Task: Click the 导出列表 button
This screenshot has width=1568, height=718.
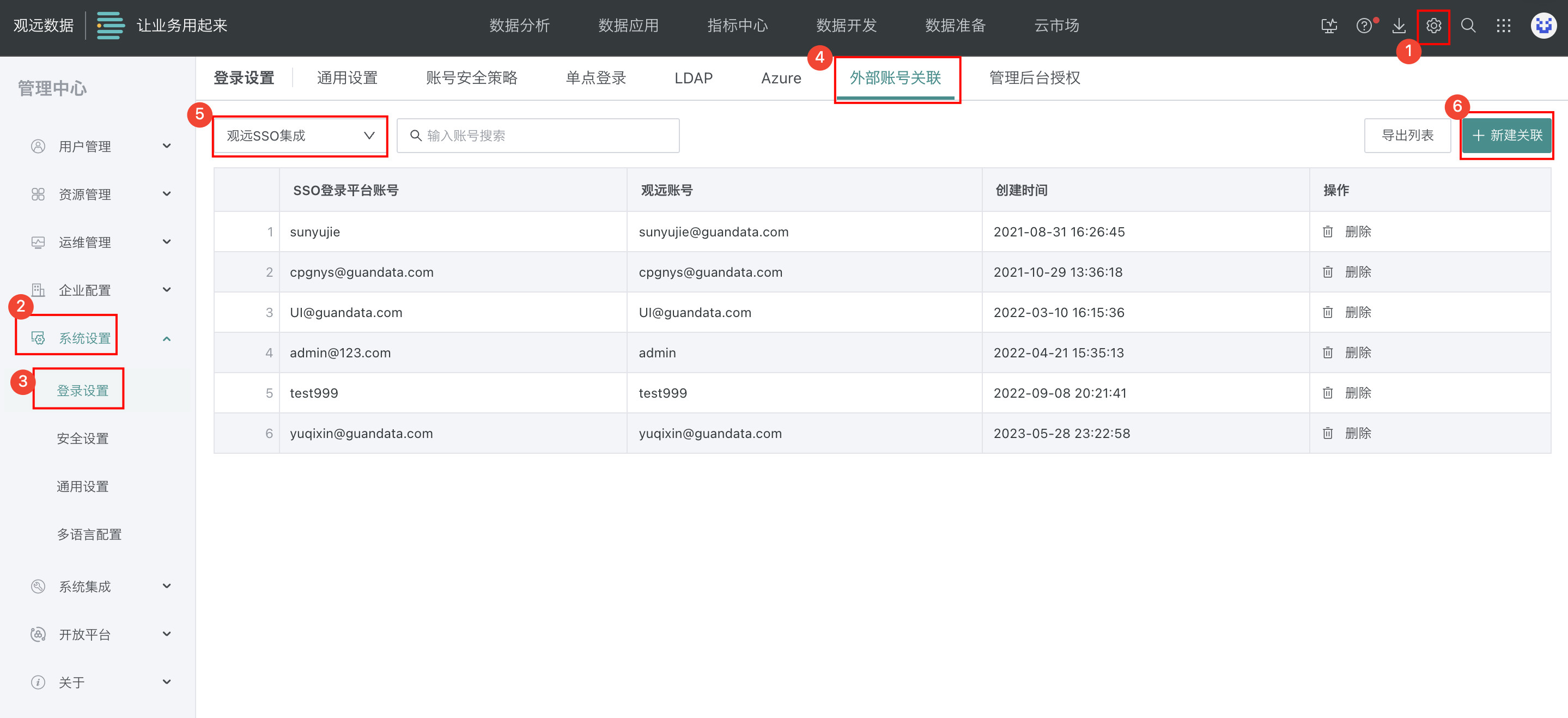Action: (x=1407, y=135)
